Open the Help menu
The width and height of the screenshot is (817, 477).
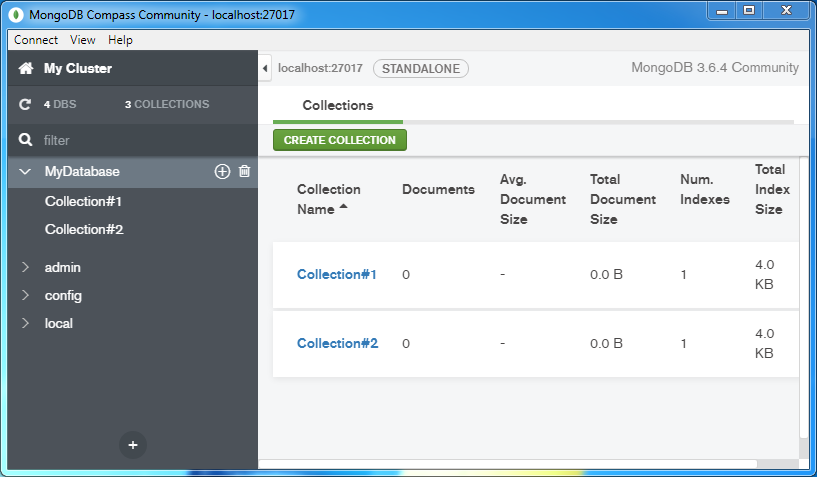pyautogui.click(x=120, y=40)
